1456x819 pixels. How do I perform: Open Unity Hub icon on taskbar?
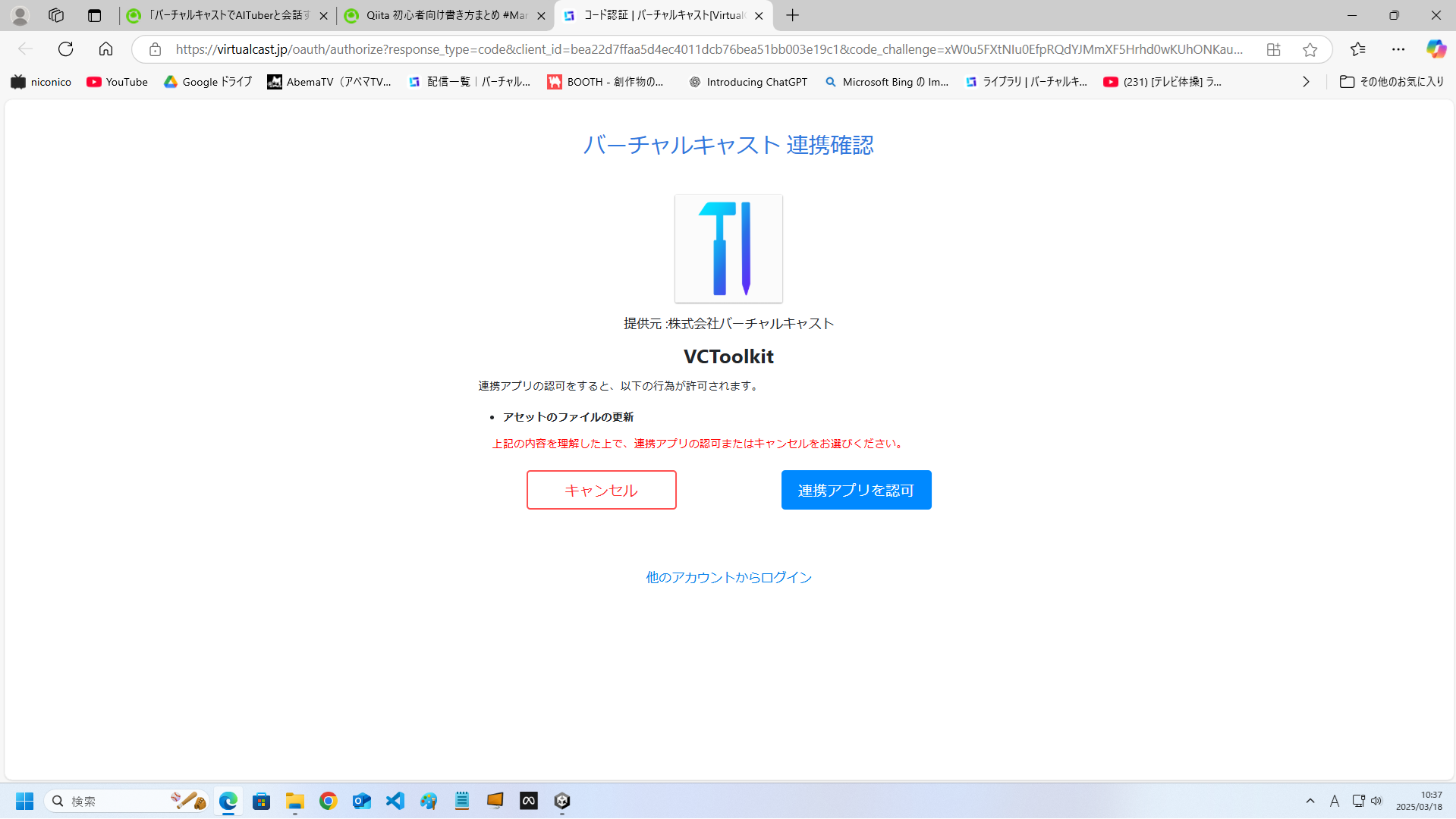562,801
